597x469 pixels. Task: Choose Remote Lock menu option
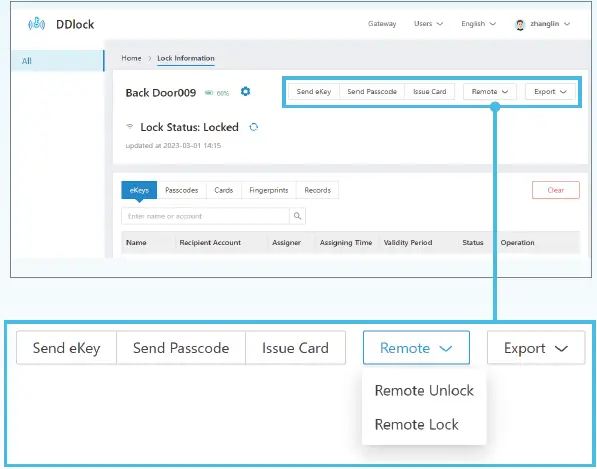424,424
